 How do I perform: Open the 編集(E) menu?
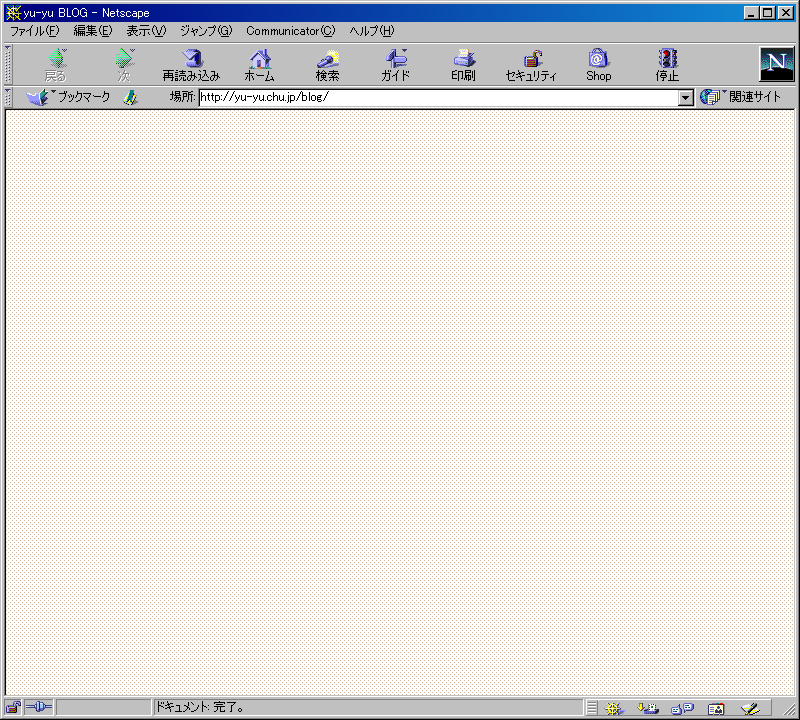click(92, 31)
